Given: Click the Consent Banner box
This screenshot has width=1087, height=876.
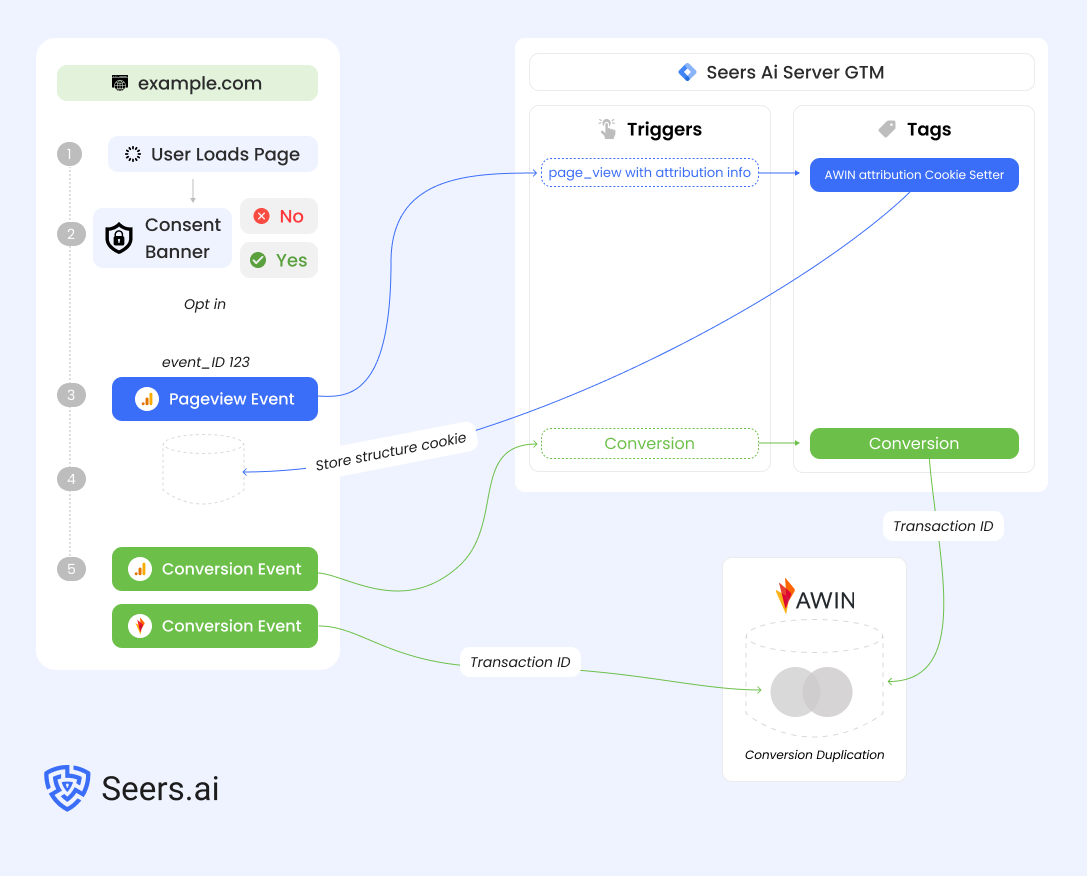Looking at the screenshot, I should tap(162, 238).
